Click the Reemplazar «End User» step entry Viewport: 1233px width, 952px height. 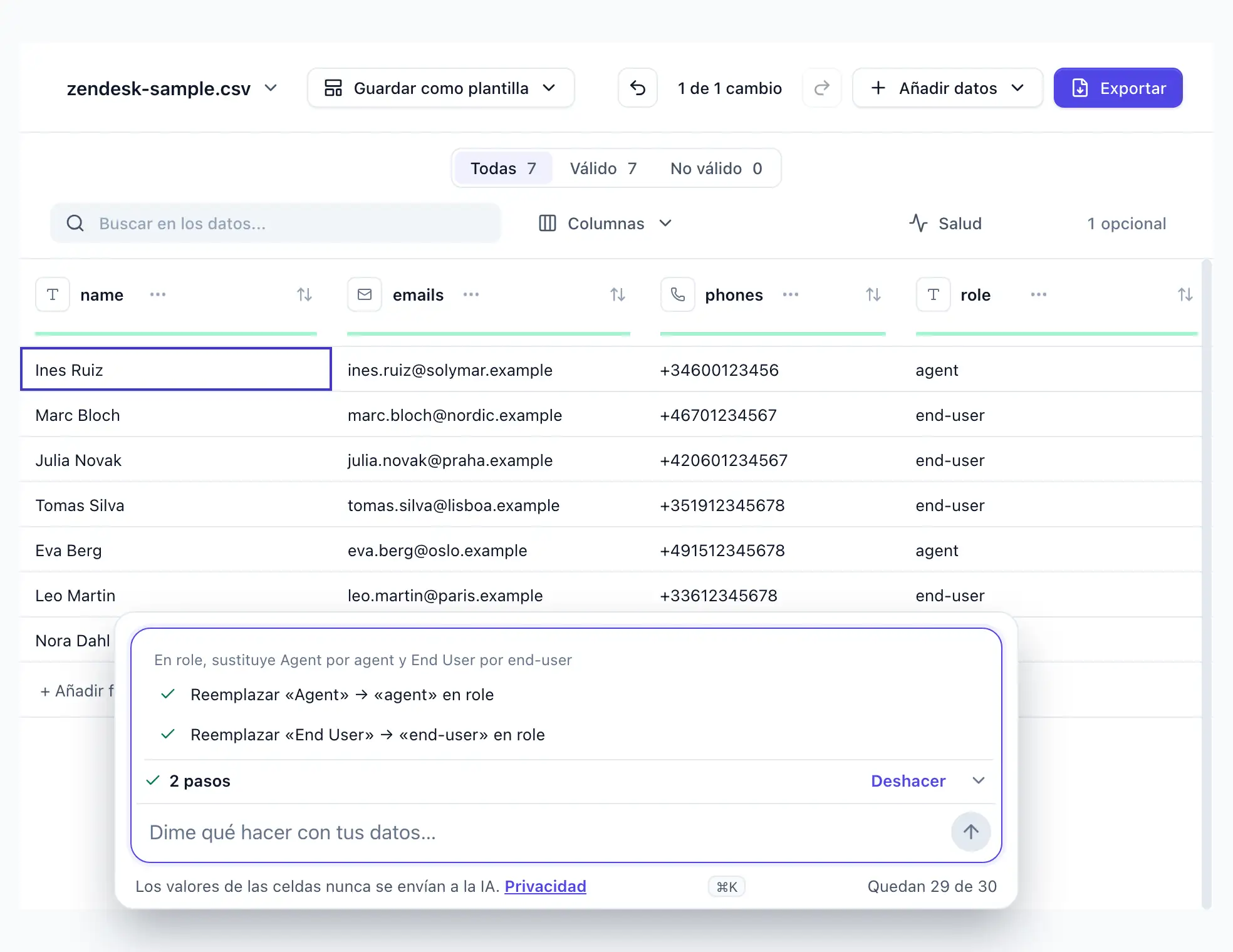click(x=368, y=735)
